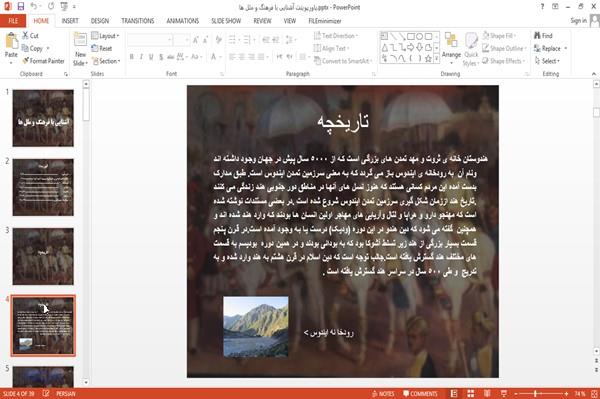
Task: Select the text box shape in gallery
Action: (384, 36)
